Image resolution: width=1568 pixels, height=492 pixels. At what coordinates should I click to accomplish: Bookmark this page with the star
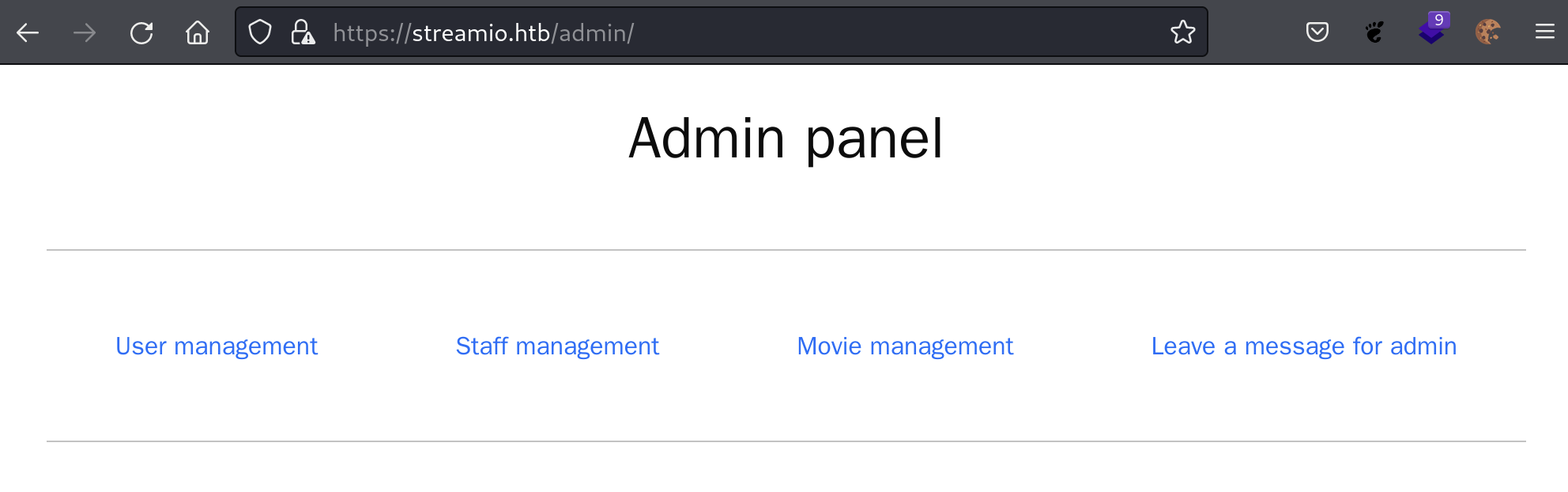pyautogui.click(x=1183, y=32)
